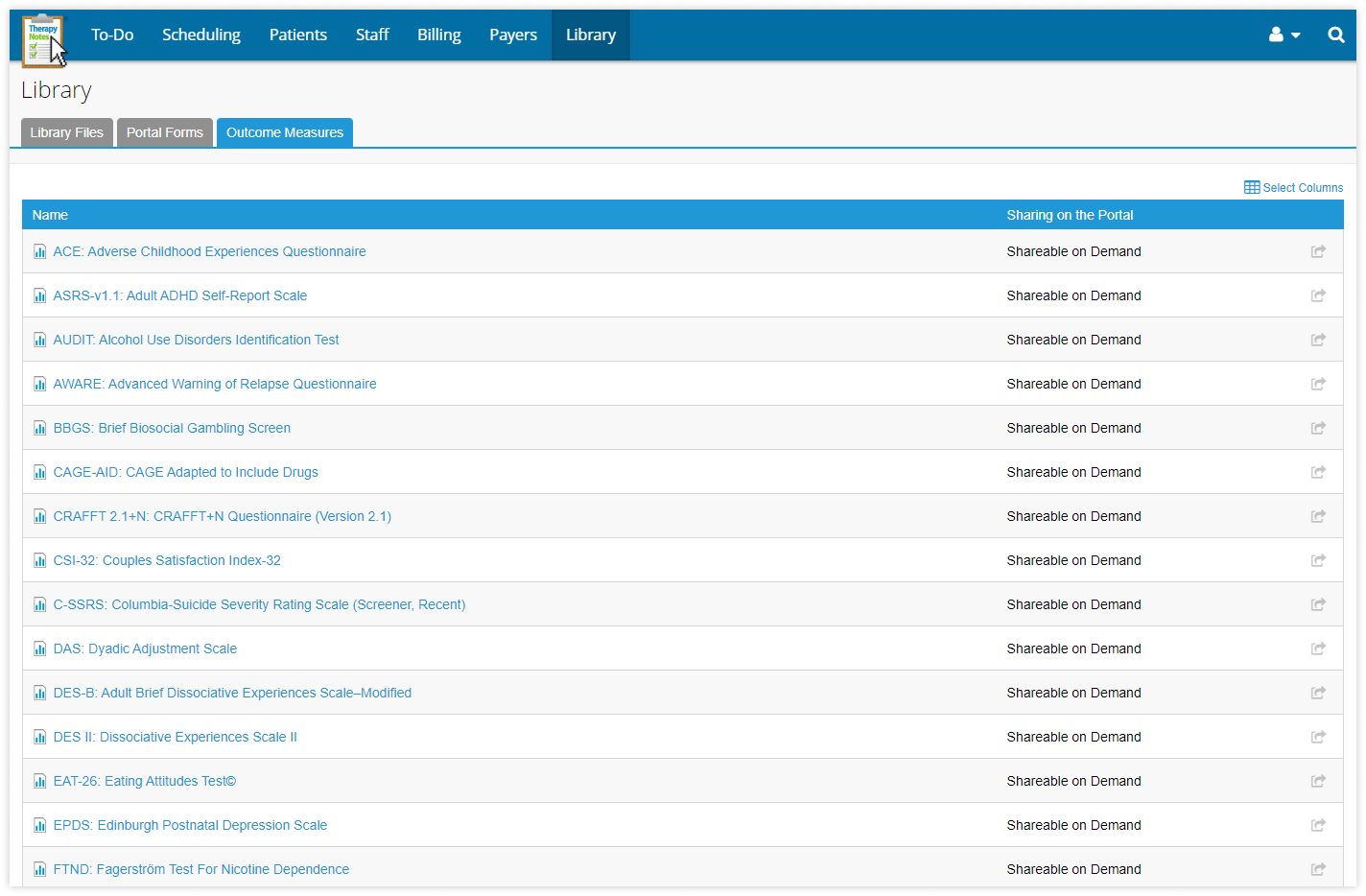Click share icon for DES-B row
This screenshot has width=1366, height=896.
click(1318, 693)
